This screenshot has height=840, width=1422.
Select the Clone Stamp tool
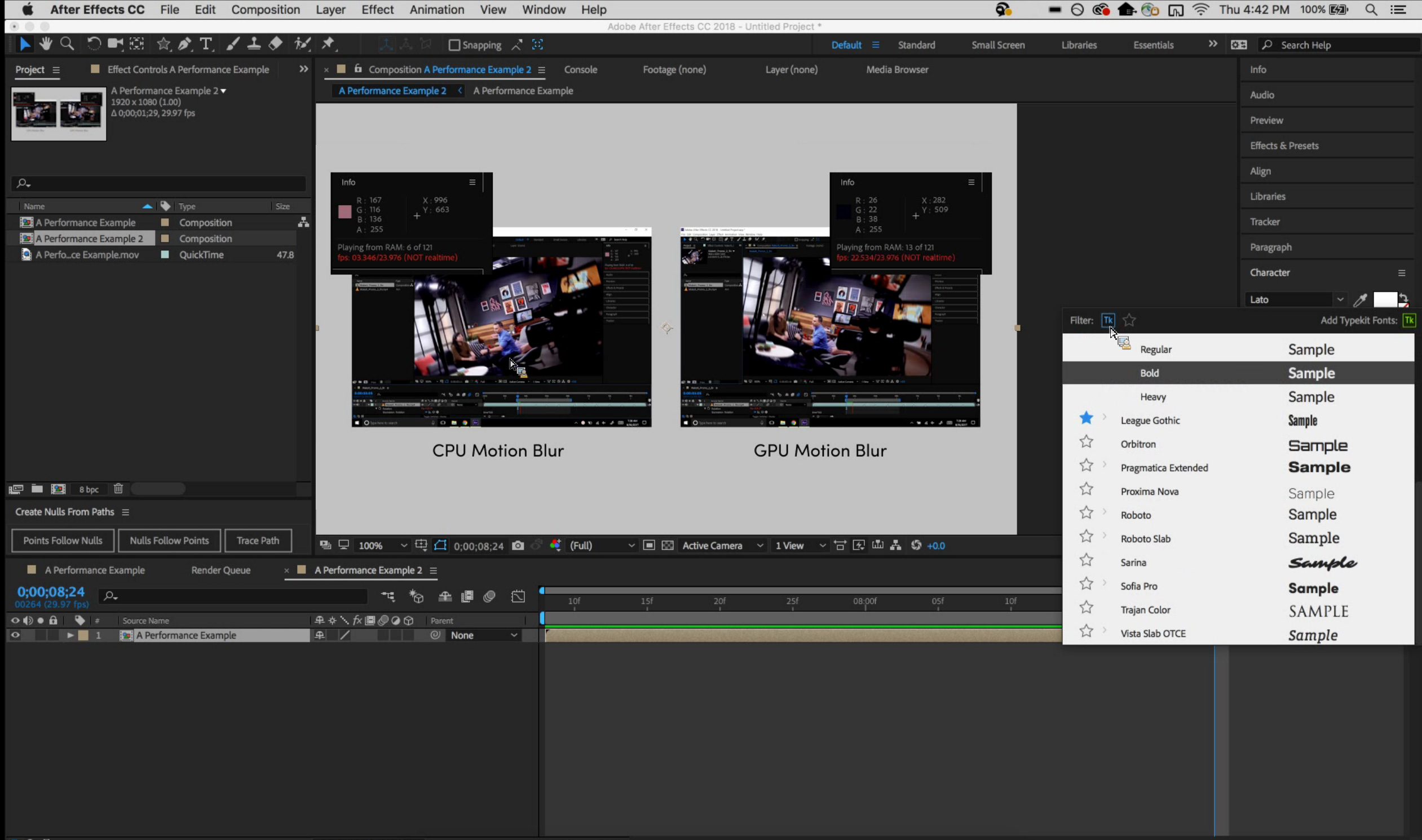(x=254, y=43)
